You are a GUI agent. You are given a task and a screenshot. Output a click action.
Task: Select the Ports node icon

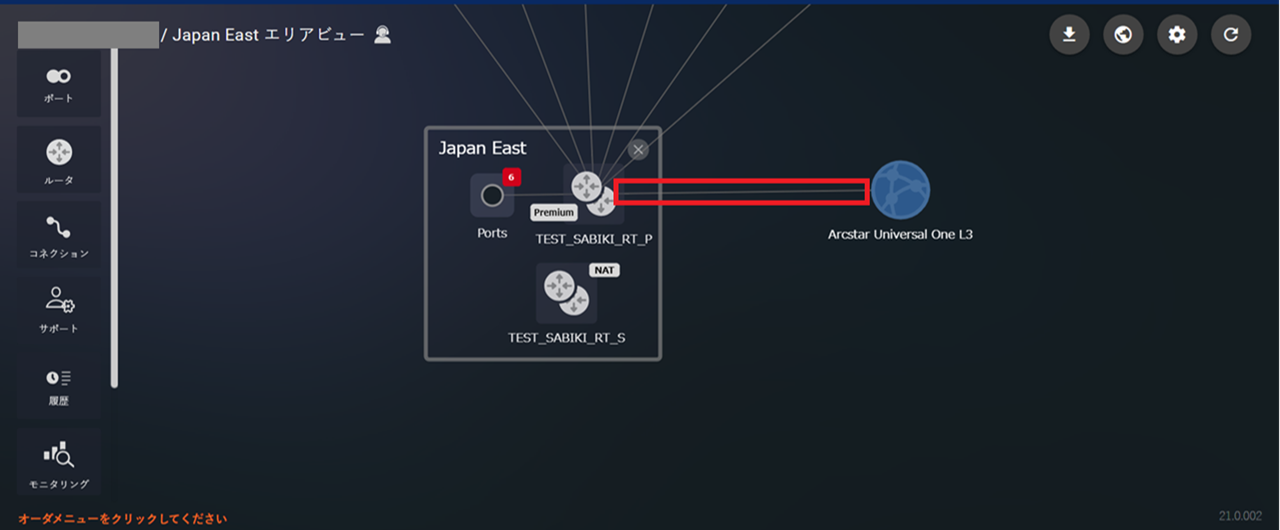click(x=492, y=195)
